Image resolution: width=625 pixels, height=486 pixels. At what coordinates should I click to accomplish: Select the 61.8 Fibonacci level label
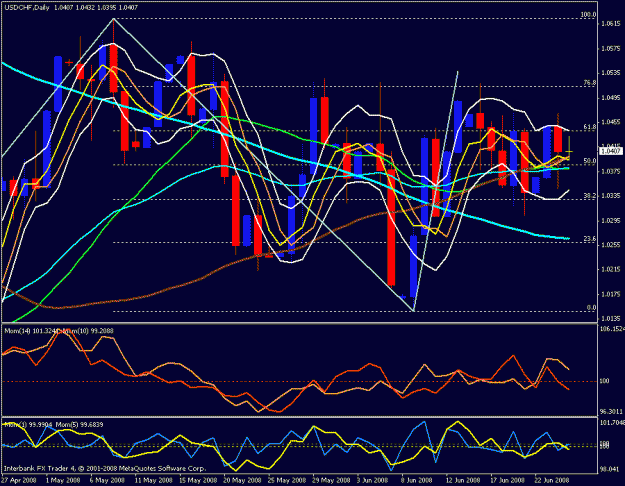point(590,127)
